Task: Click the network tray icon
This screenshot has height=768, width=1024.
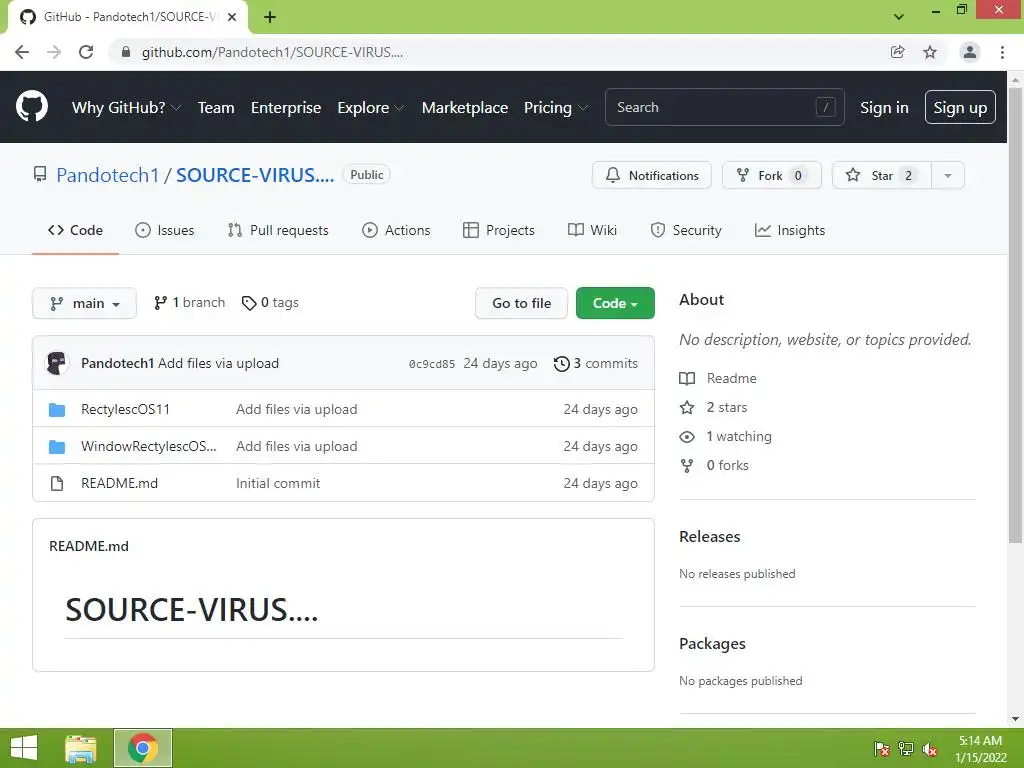Action: point(906,749)
